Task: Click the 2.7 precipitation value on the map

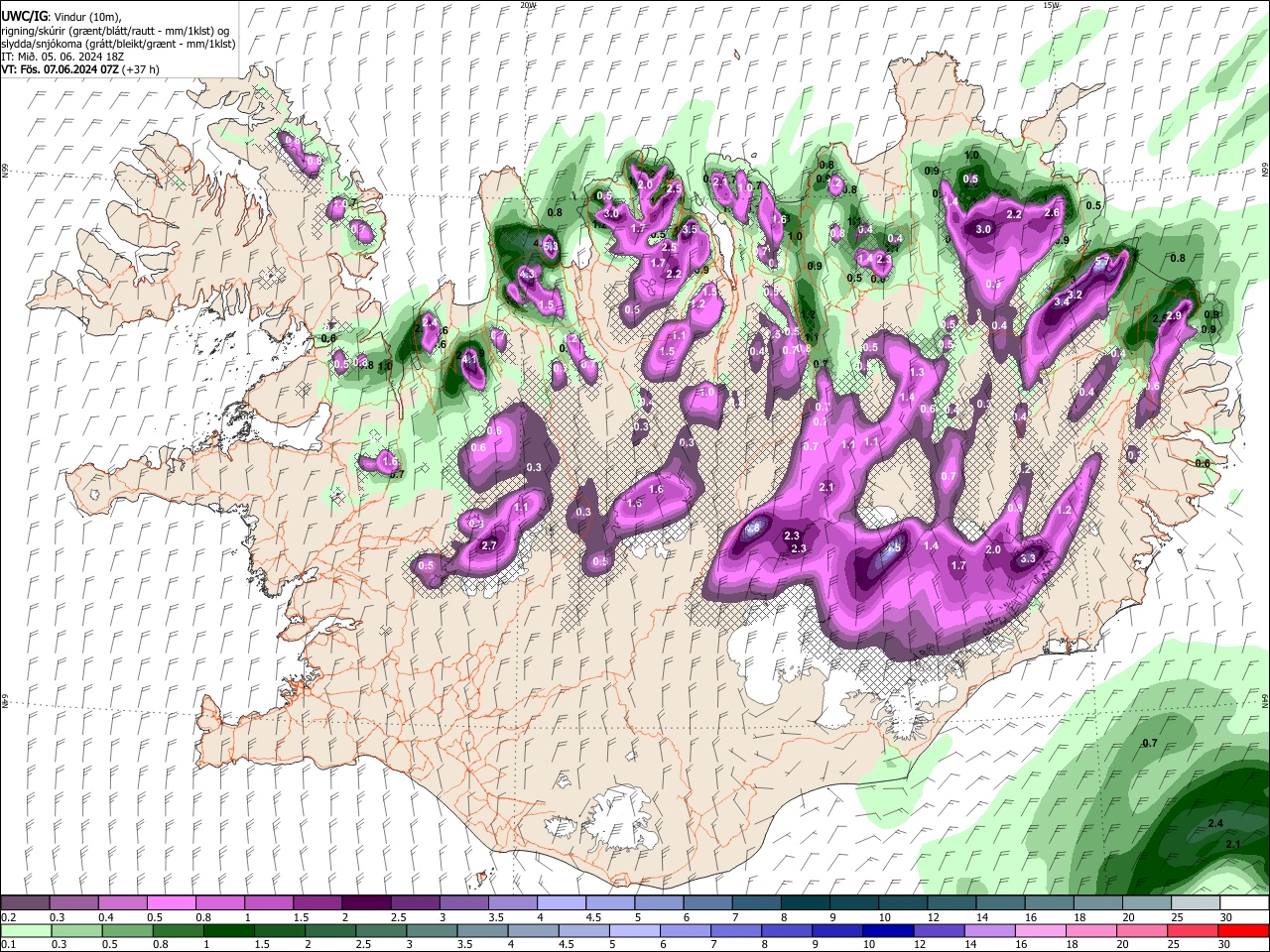Action: tap(488, 545)
